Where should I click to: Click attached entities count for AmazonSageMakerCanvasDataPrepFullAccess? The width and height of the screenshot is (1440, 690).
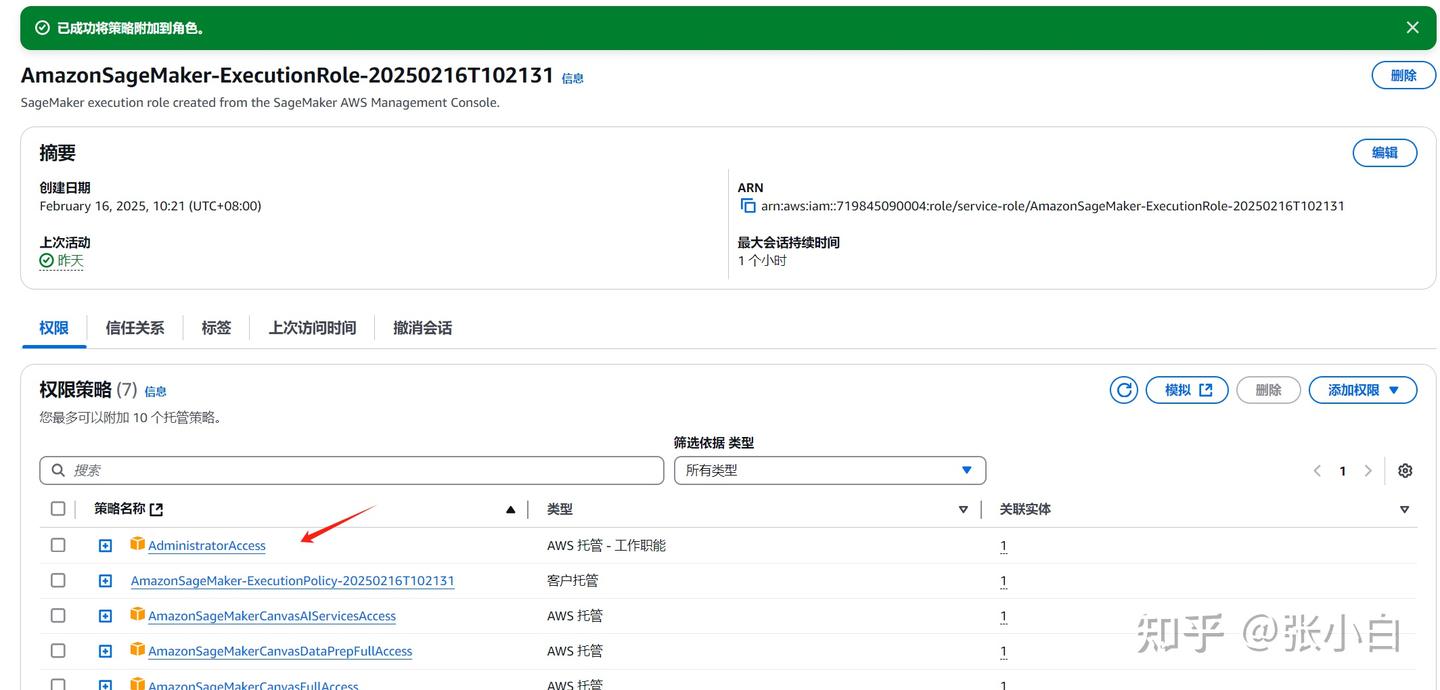click(1003, 651)
